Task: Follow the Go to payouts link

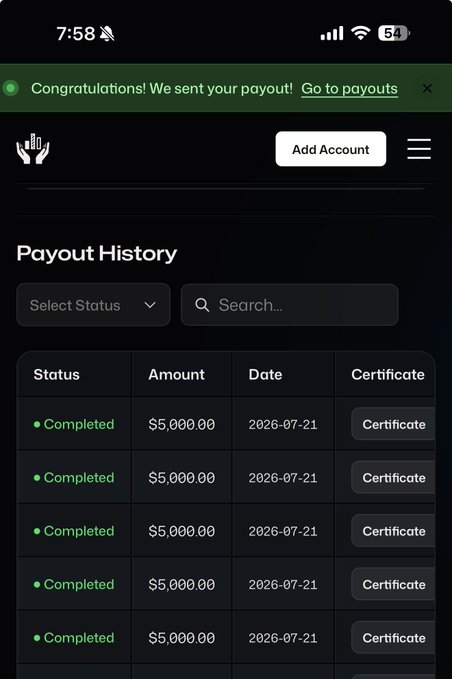Action: pyautogui.click(x=349, y=89)
